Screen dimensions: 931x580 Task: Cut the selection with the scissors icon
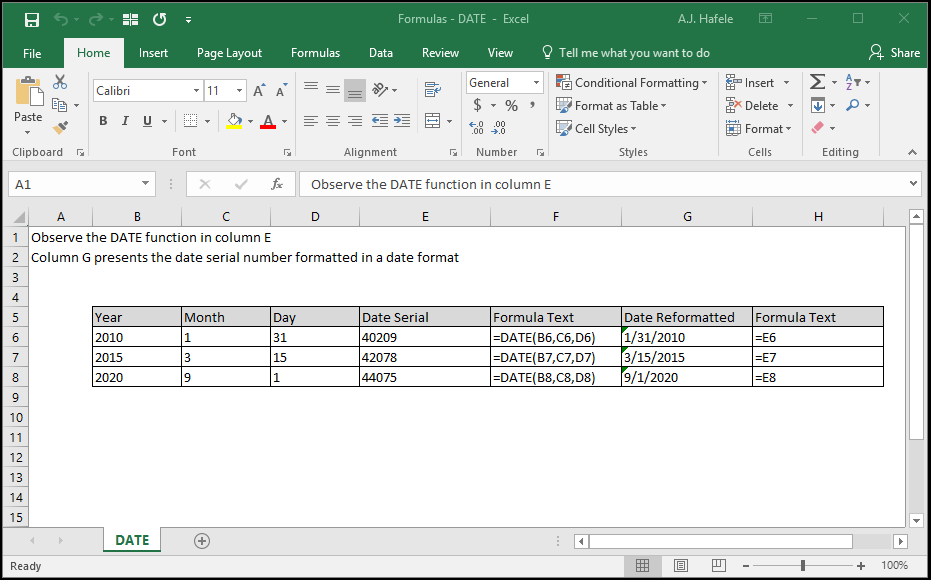click(x=60, y=82)
